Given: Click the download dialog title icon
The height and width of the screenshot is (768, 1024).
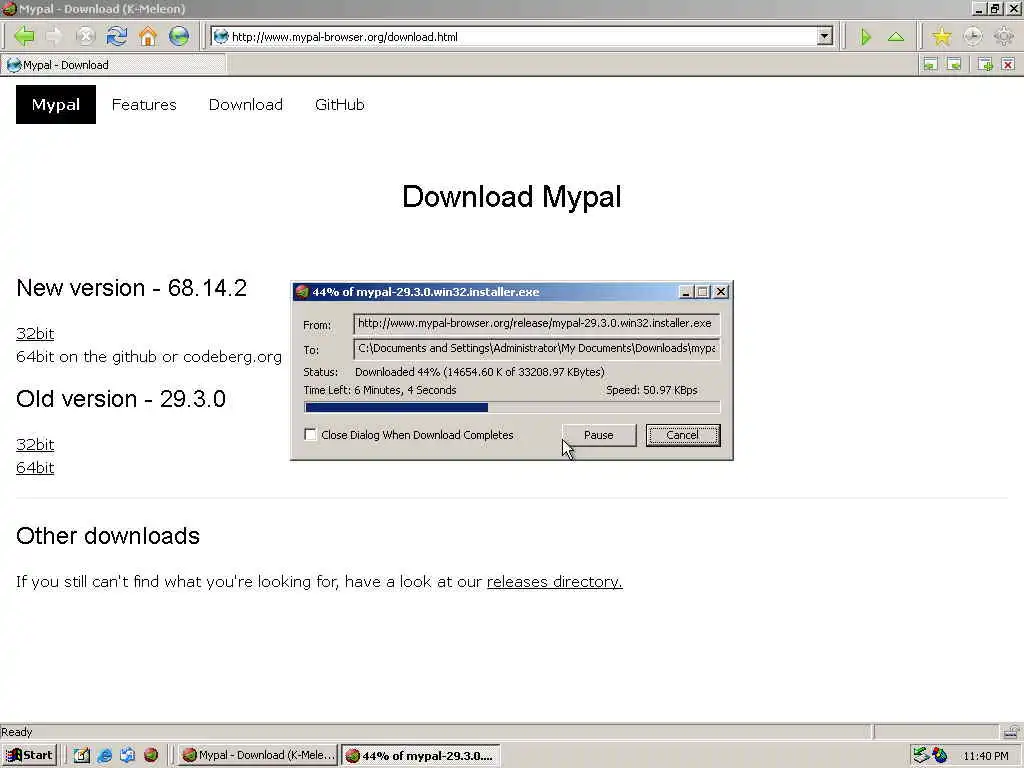Looking at the screenshot, I should coord(302,292).
